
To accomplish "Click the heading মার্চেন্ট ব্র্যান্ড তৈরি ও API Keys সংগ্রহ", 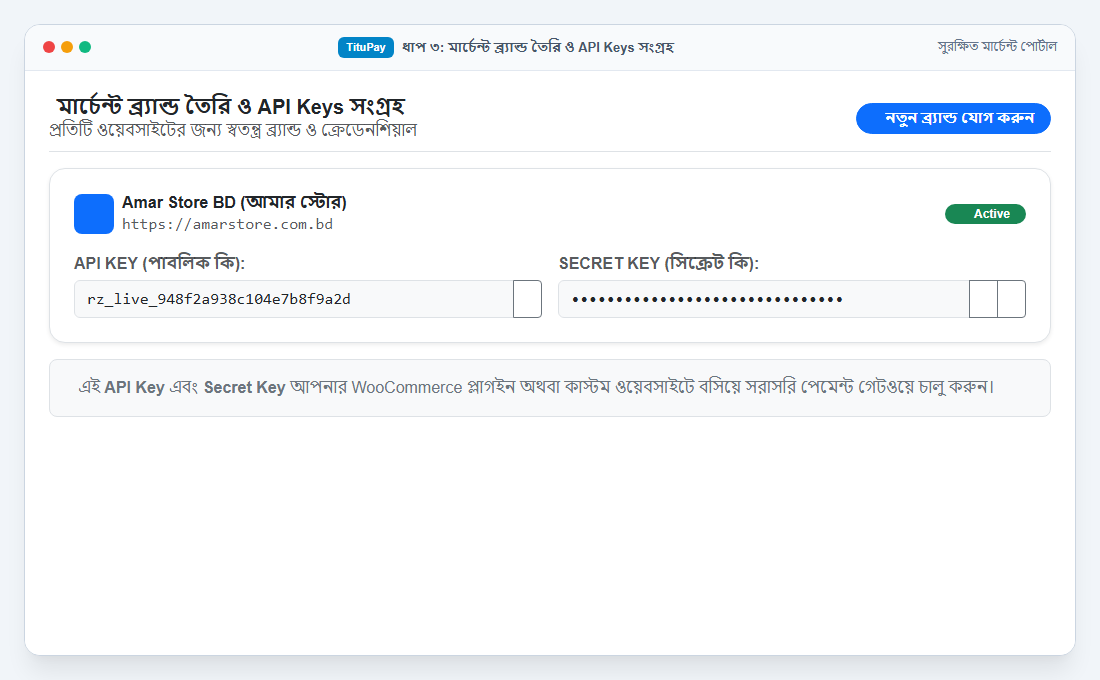I will (x=230, y=107).
